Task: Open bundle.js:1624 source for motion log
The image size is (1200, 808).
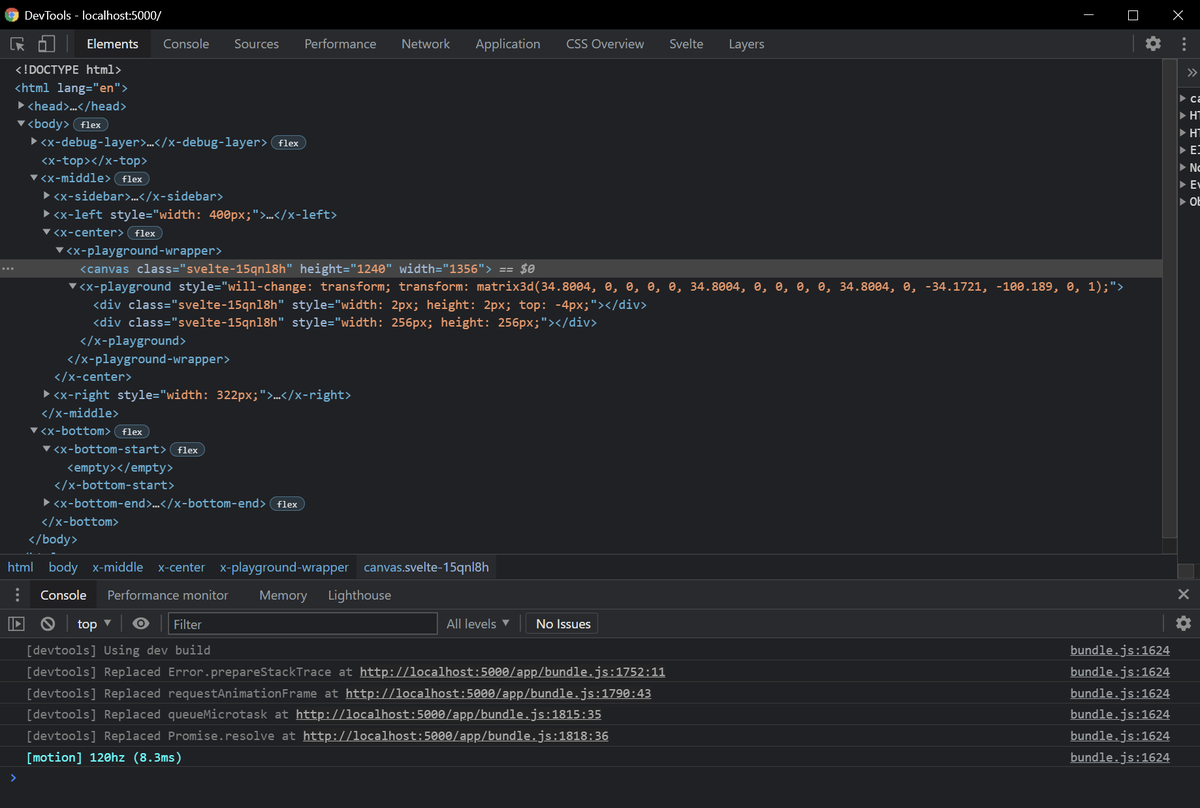Action: 1119,757
